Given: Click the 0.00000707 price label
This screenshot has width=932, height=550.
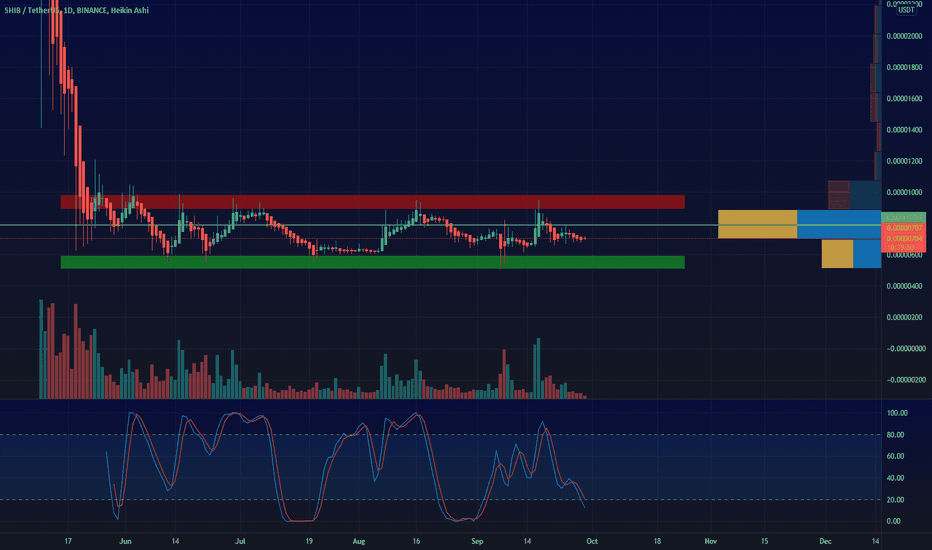Looking at the screenshot, I should tap(904, 228).
